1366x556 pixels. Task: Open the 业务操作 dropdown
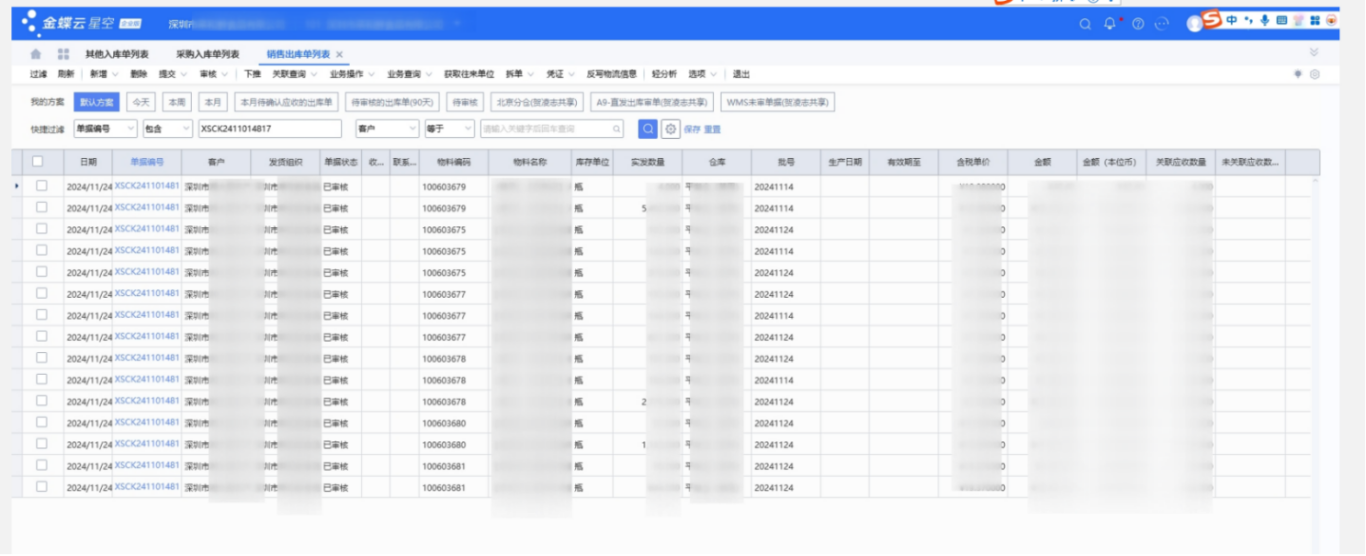click(350, 74)
